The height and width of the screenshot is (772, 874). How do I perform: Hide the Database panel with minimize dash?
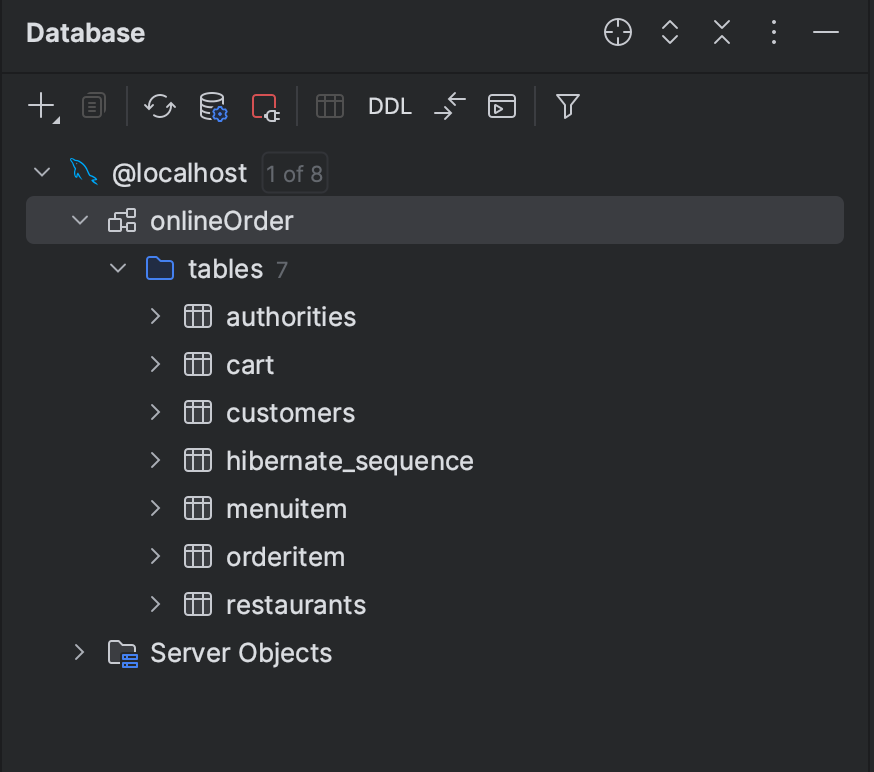[826, 33]
